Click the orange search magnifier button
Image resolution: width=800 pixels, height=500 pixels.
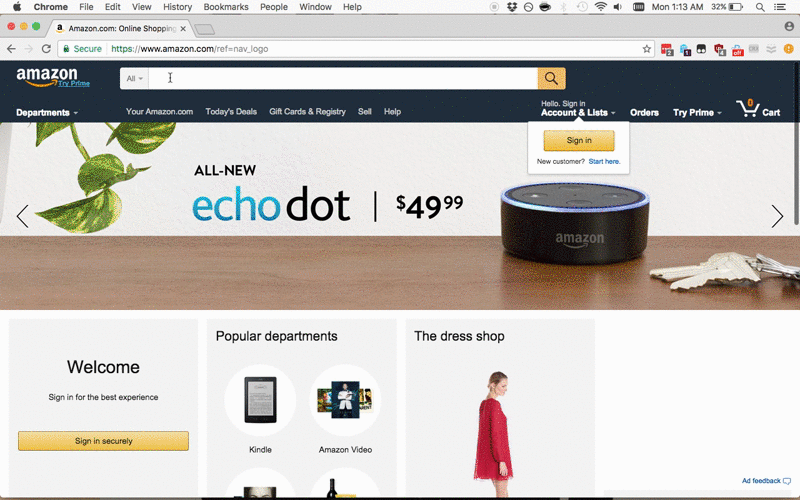[551, 79]
